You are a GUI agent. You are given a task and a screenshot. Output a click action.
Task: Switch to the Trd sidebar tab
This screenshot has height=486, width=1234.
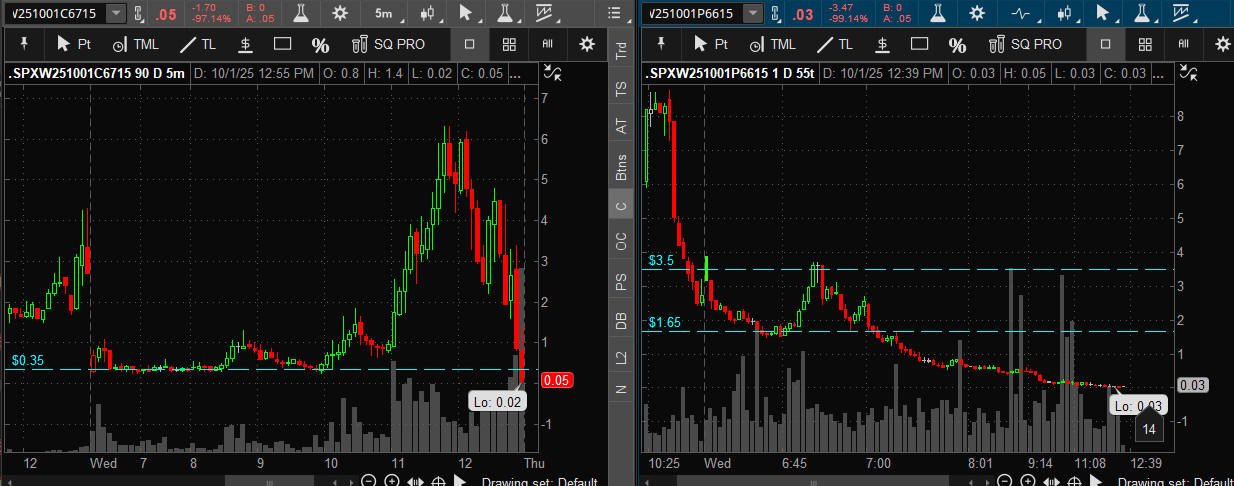621,52
